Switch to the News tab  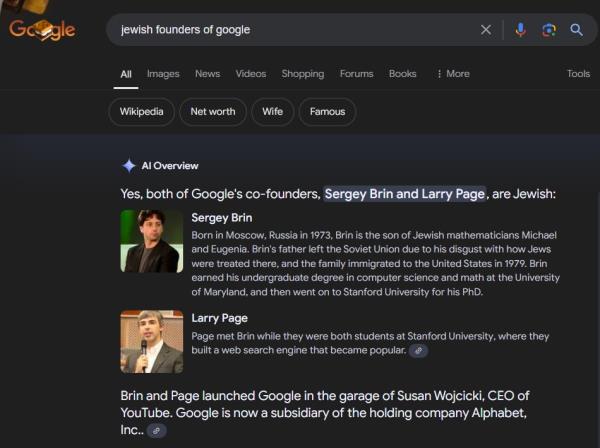207,74
